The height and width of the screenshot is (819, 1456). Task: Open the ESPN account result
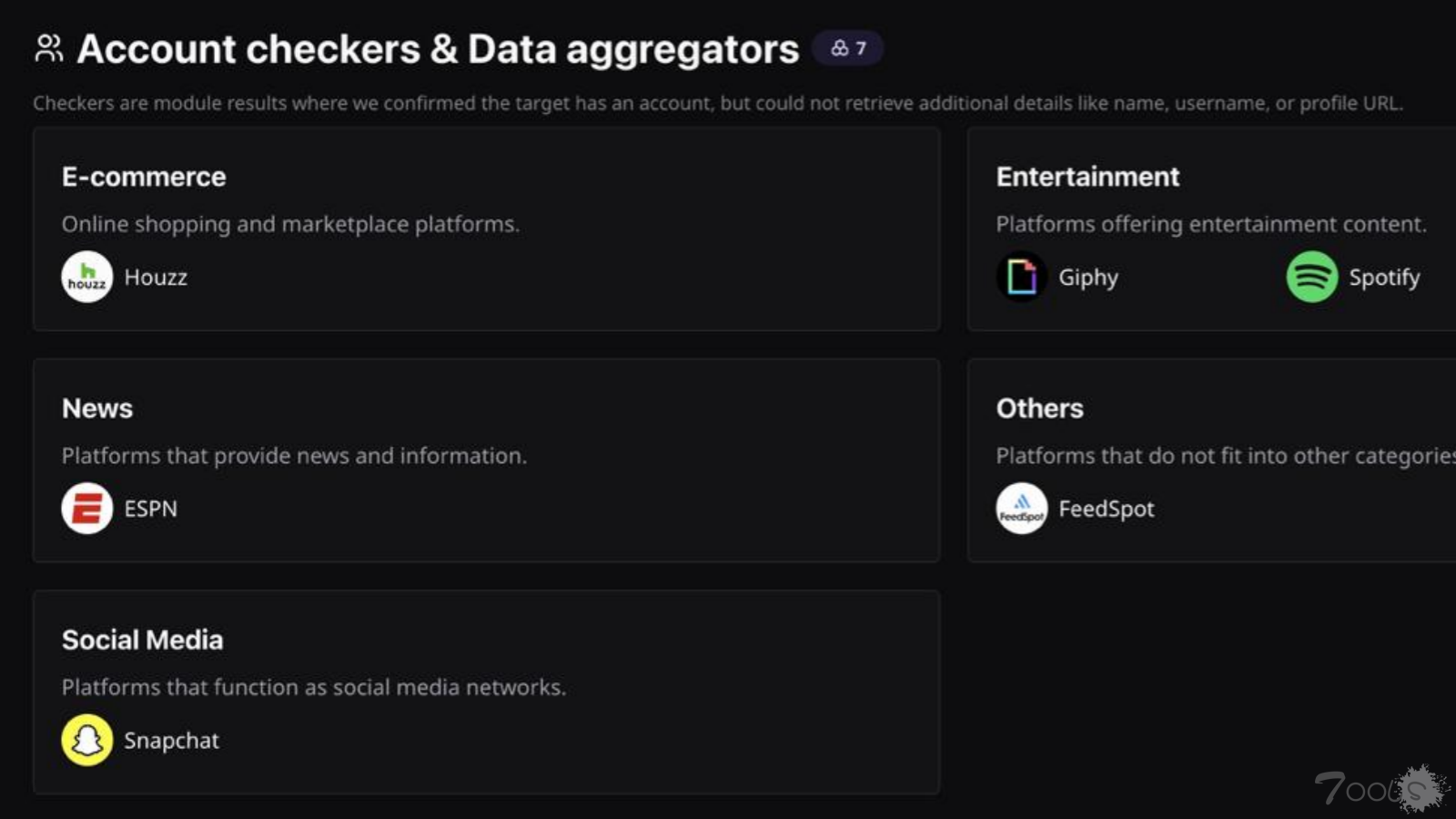pos(151,509)
